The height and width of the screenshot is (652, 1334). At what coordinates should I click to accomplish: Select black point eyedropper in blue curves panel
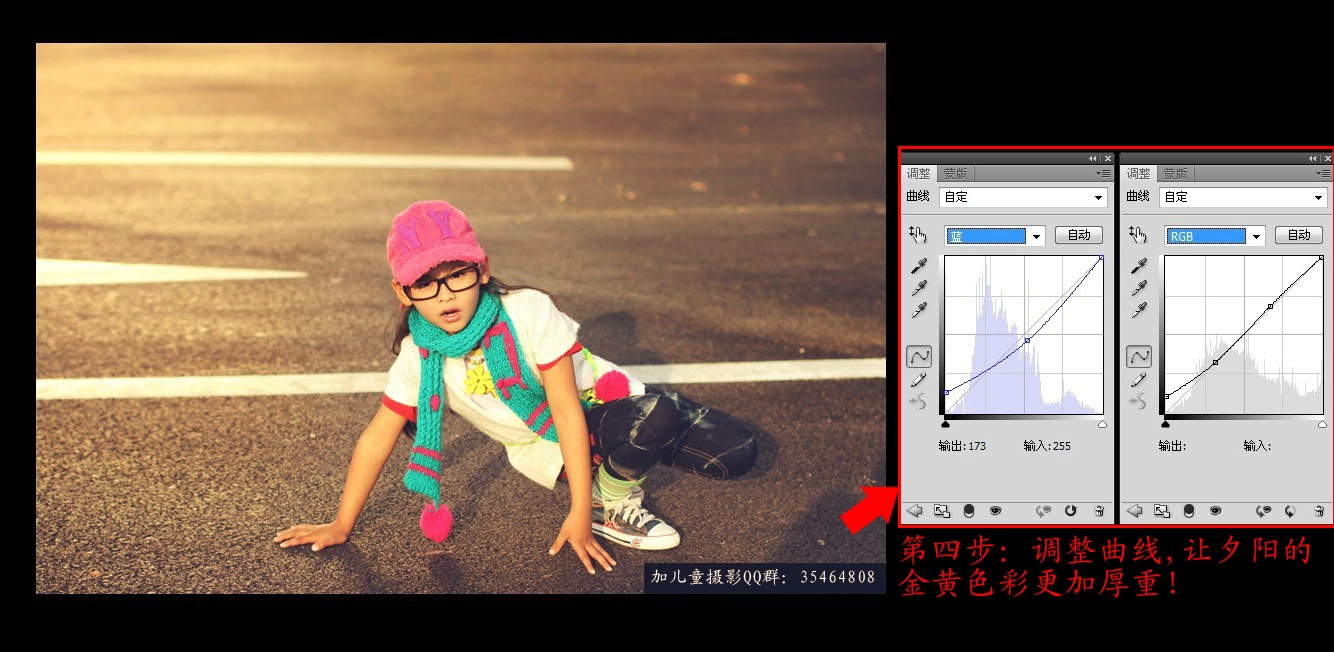tap(917, 266)
